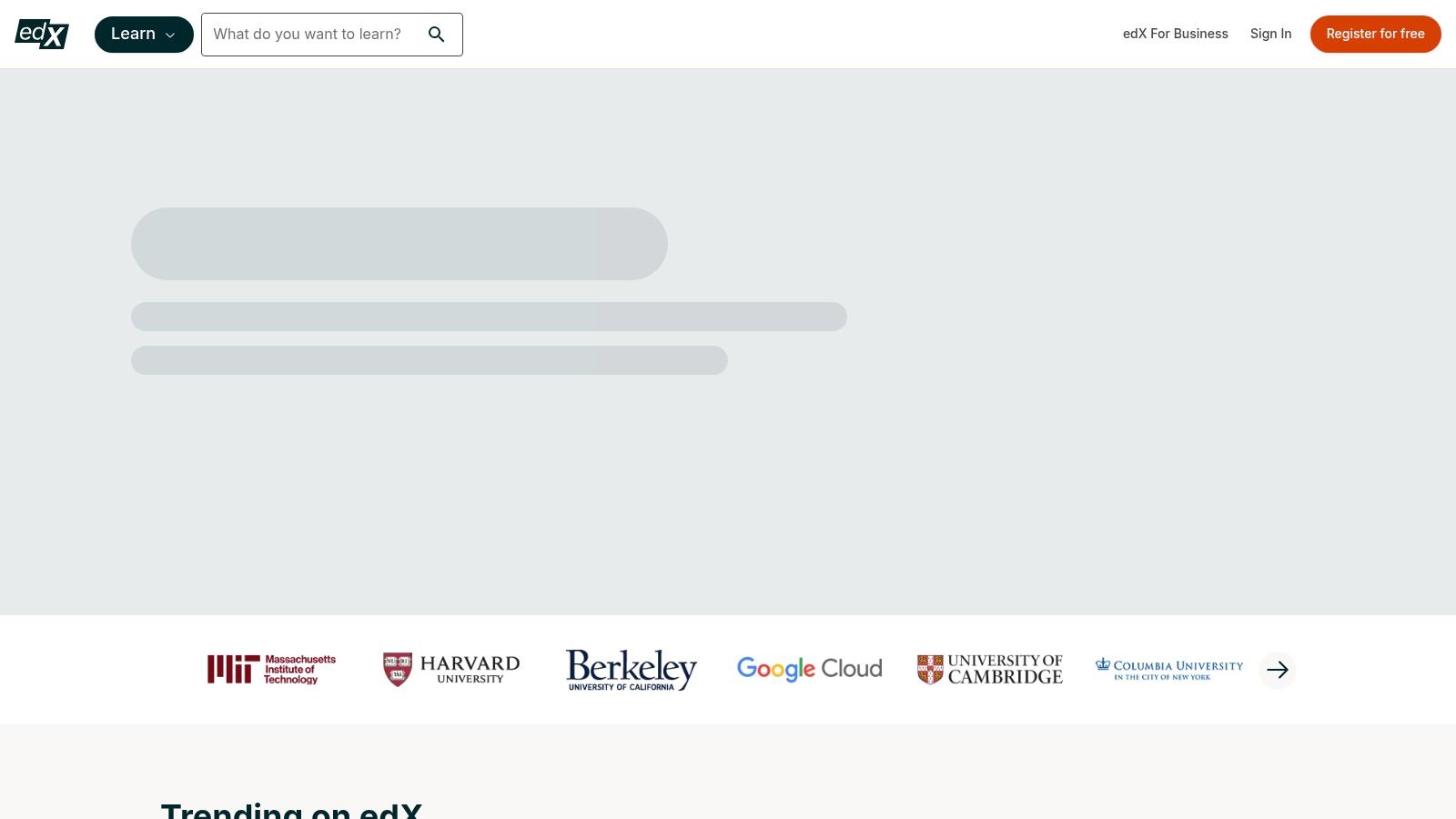Viewport: 1456px width, 819px height.
Task: Expand the Learn menu chevron
Action: pos(171,35)
